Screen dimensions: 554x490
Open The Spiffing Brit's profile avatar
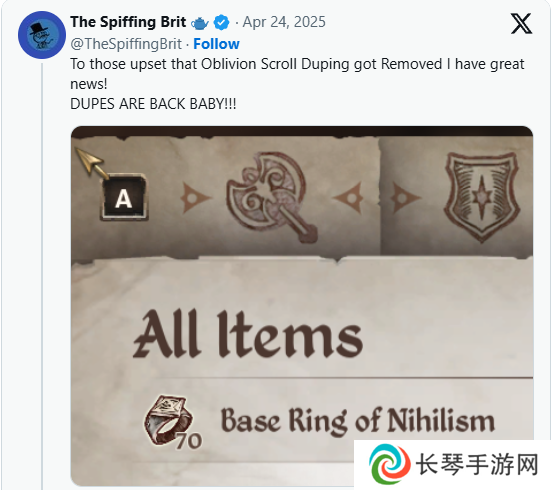click(x=42, y=35)
